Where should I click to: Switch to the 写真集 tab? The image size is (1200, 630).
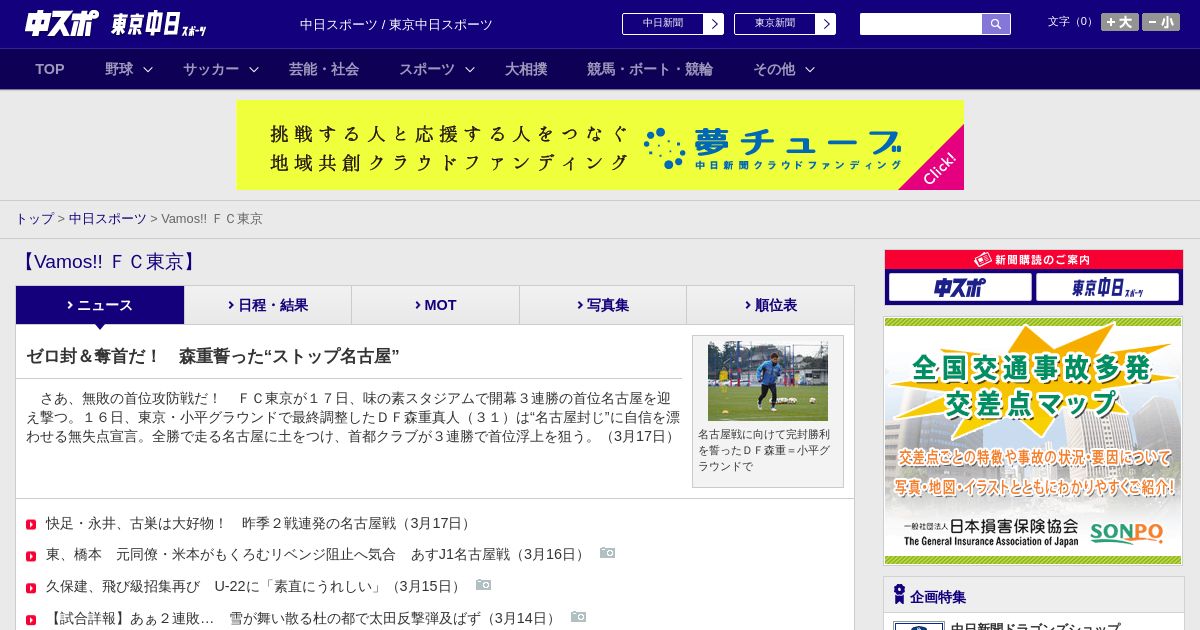click(x=603, y=305)
